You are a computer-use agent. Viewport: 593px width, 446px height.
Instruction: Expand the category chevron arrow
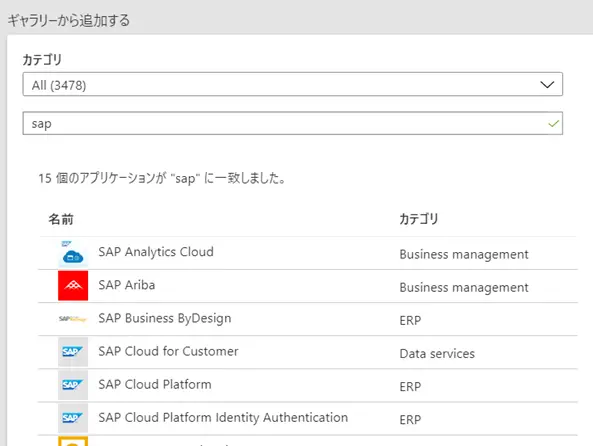(547, 84)
